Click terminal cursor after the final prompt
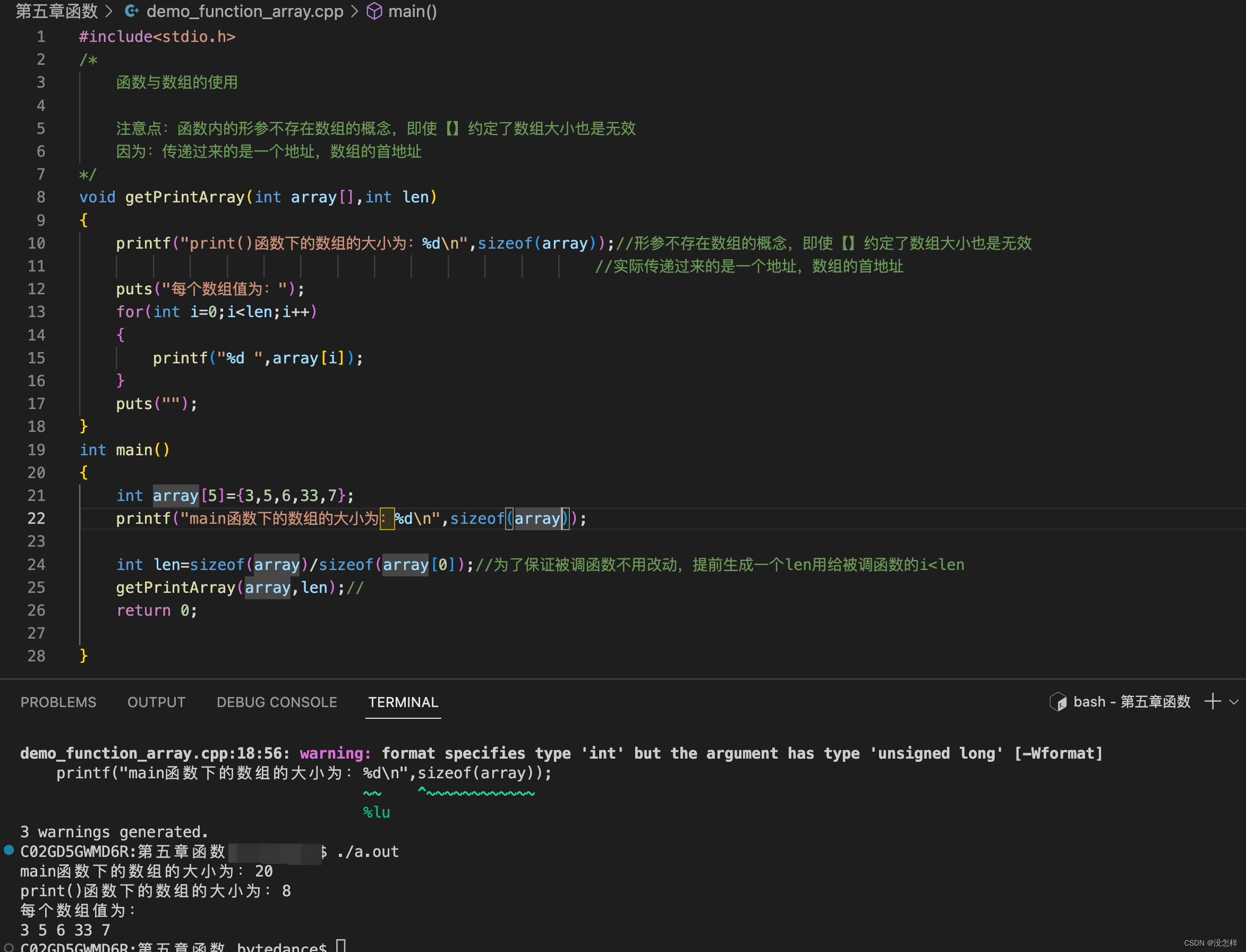This screenshot has width=1246, height=952. tap(341, 946)
